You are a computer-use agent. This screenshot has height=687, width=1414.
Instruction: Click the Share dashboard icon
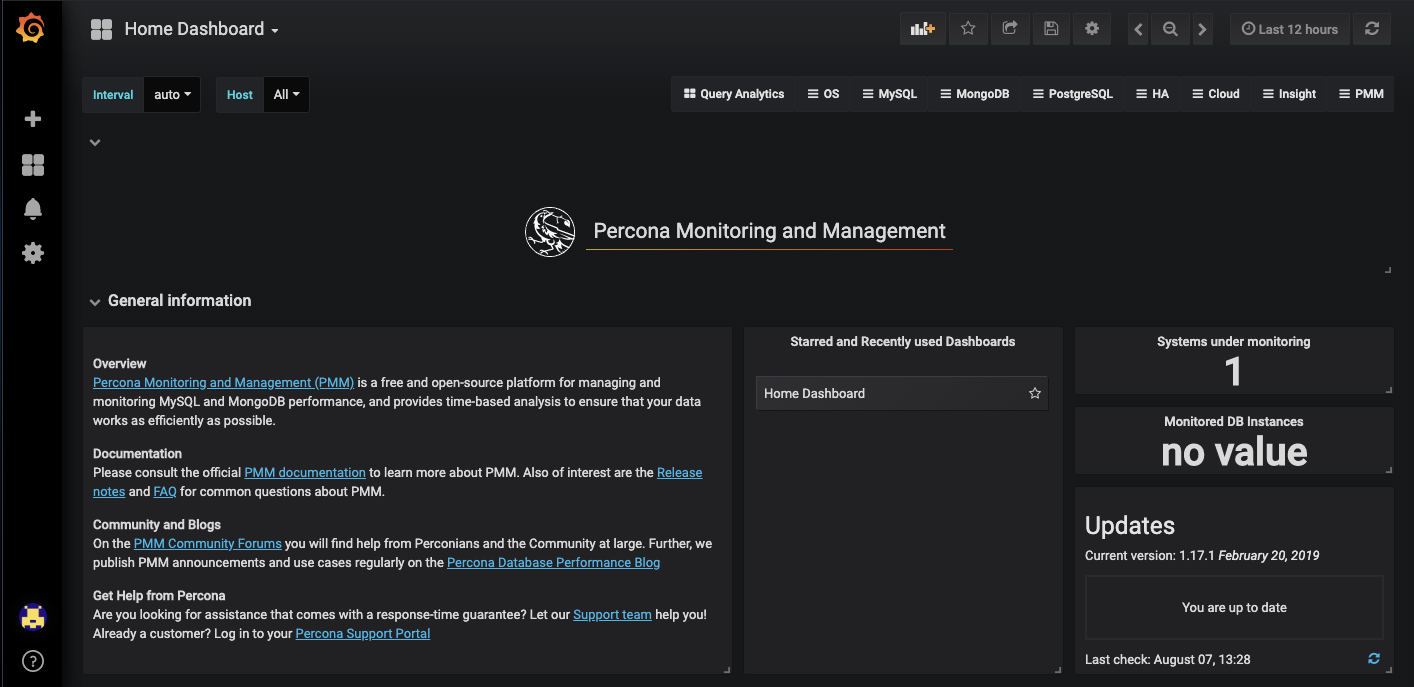click(x=1010, y=29)
